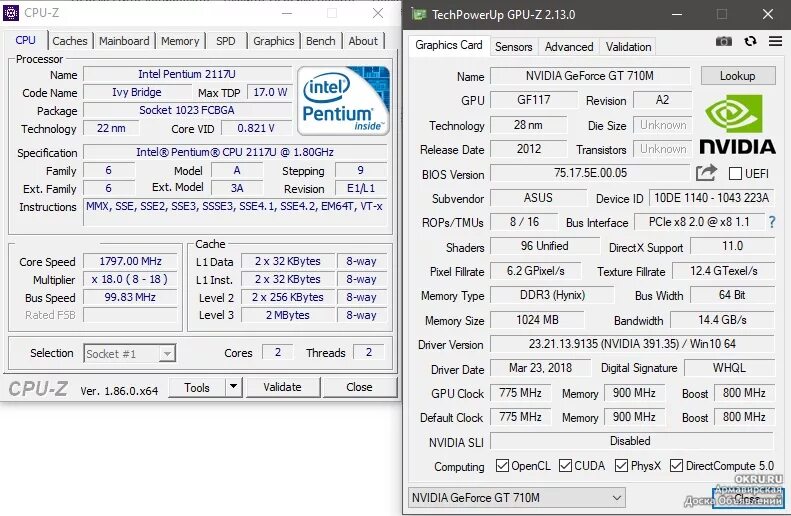Switch to the Caches tab

(x=70, y=41)
